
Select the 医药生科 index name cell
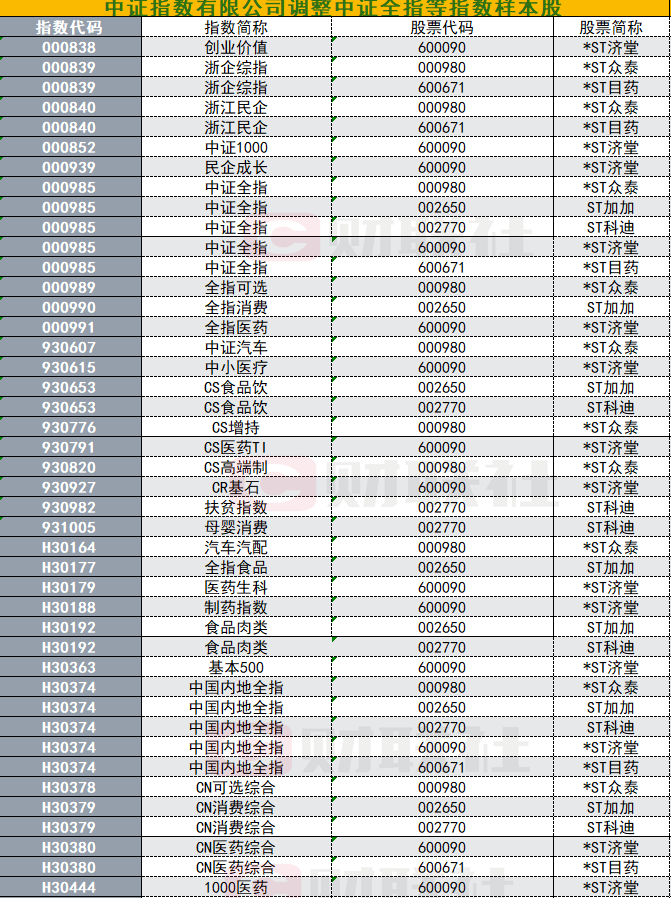[236, 588]
